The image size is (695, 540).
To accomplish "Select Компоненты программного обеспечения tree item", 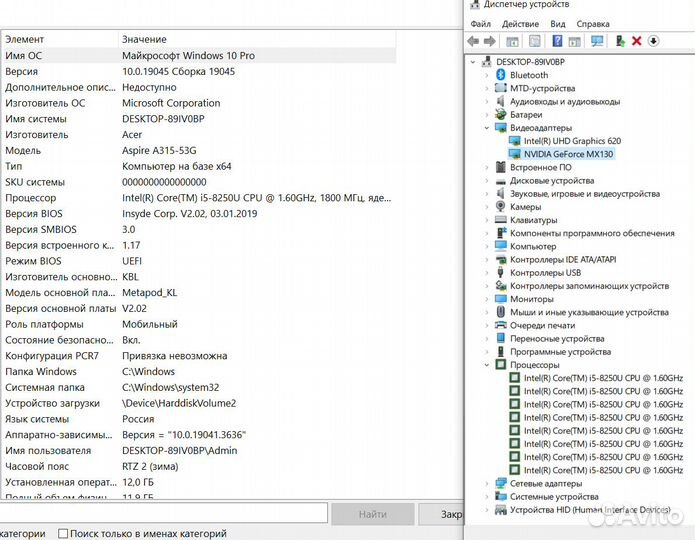I will [592, 233].
